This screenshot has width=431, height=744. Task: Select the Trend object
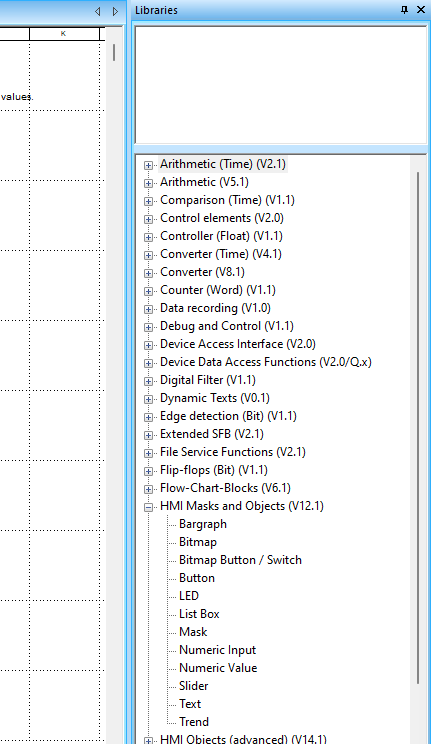tap(194, 722)
